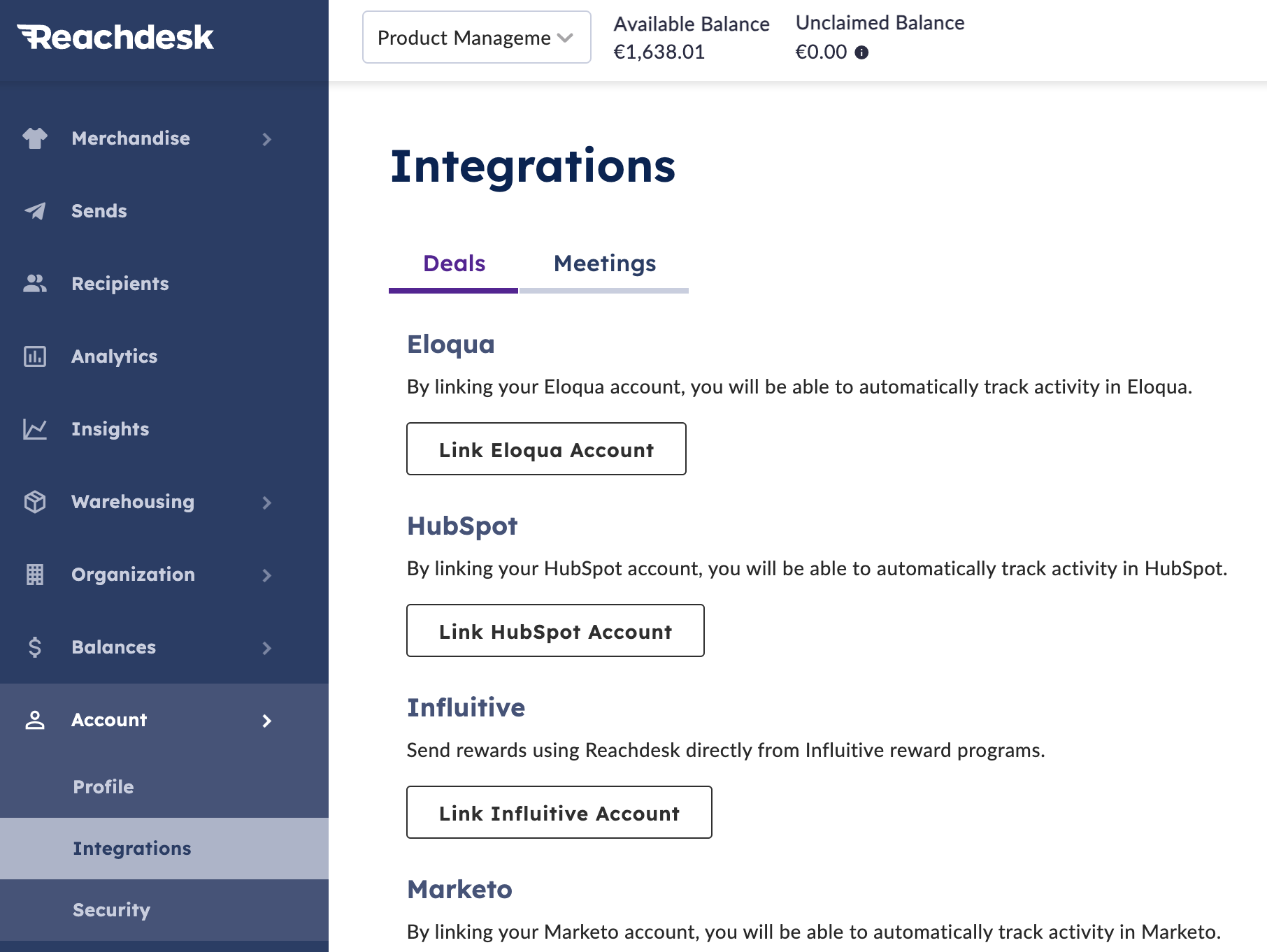The height and width of the screenshot is (952, 1267).
Task: Expand the Warehousing submenu arrow
Action: [266, 503]
